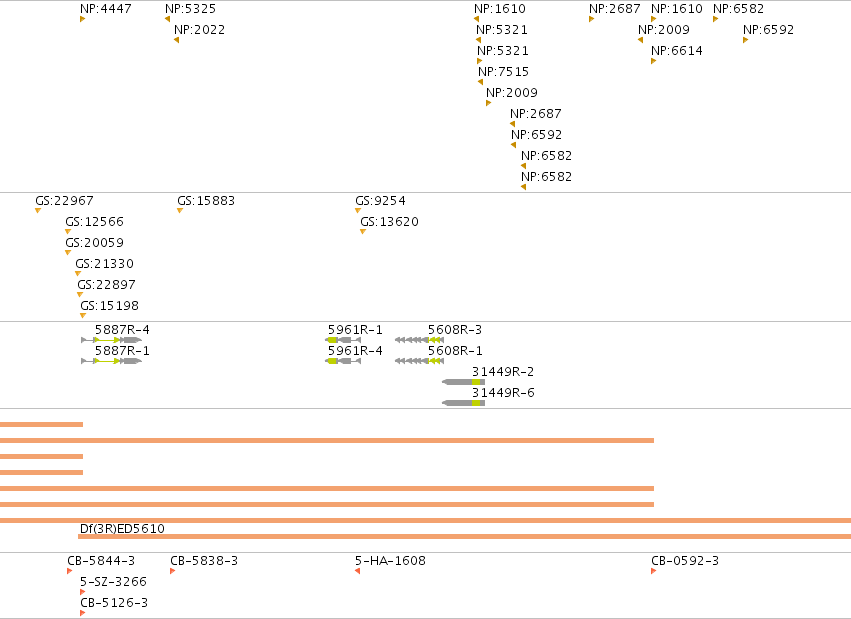Click the CB-5844-3 label
The height and width of the screenshot is (619, 851).
point(101,561)
